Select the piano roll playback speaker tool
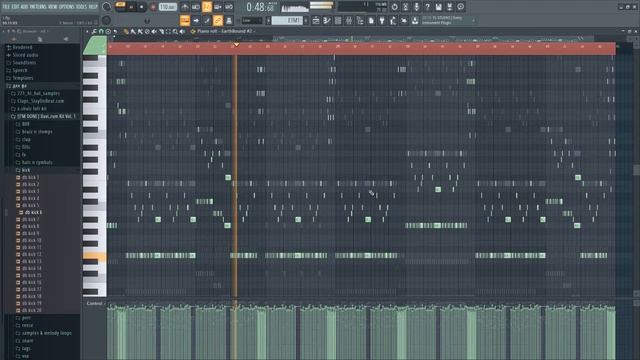 (182, 31)
